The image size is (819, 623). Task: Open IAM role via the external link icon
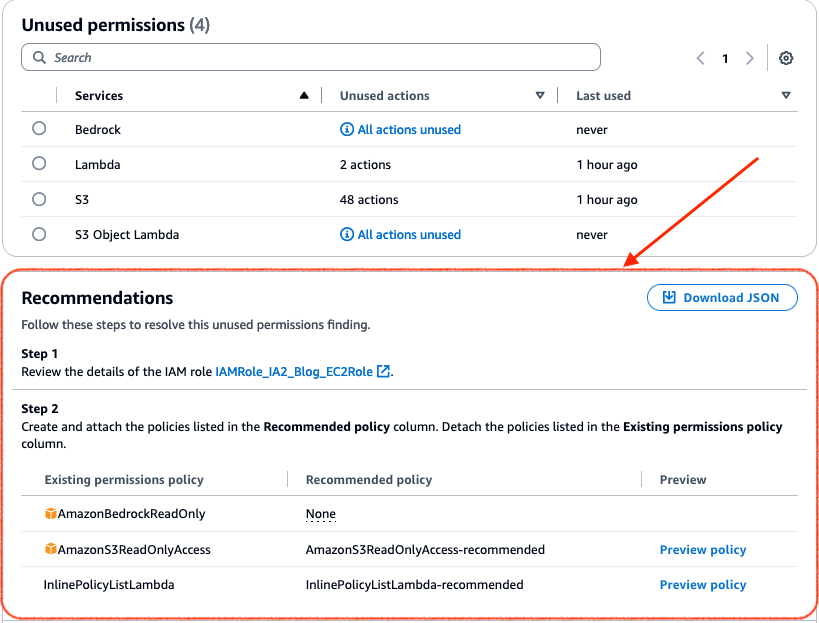point(385,371)
